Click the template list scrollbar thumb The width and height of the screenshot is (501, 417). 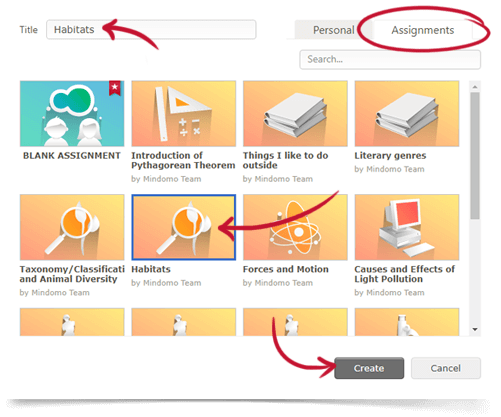click(475, 156)
